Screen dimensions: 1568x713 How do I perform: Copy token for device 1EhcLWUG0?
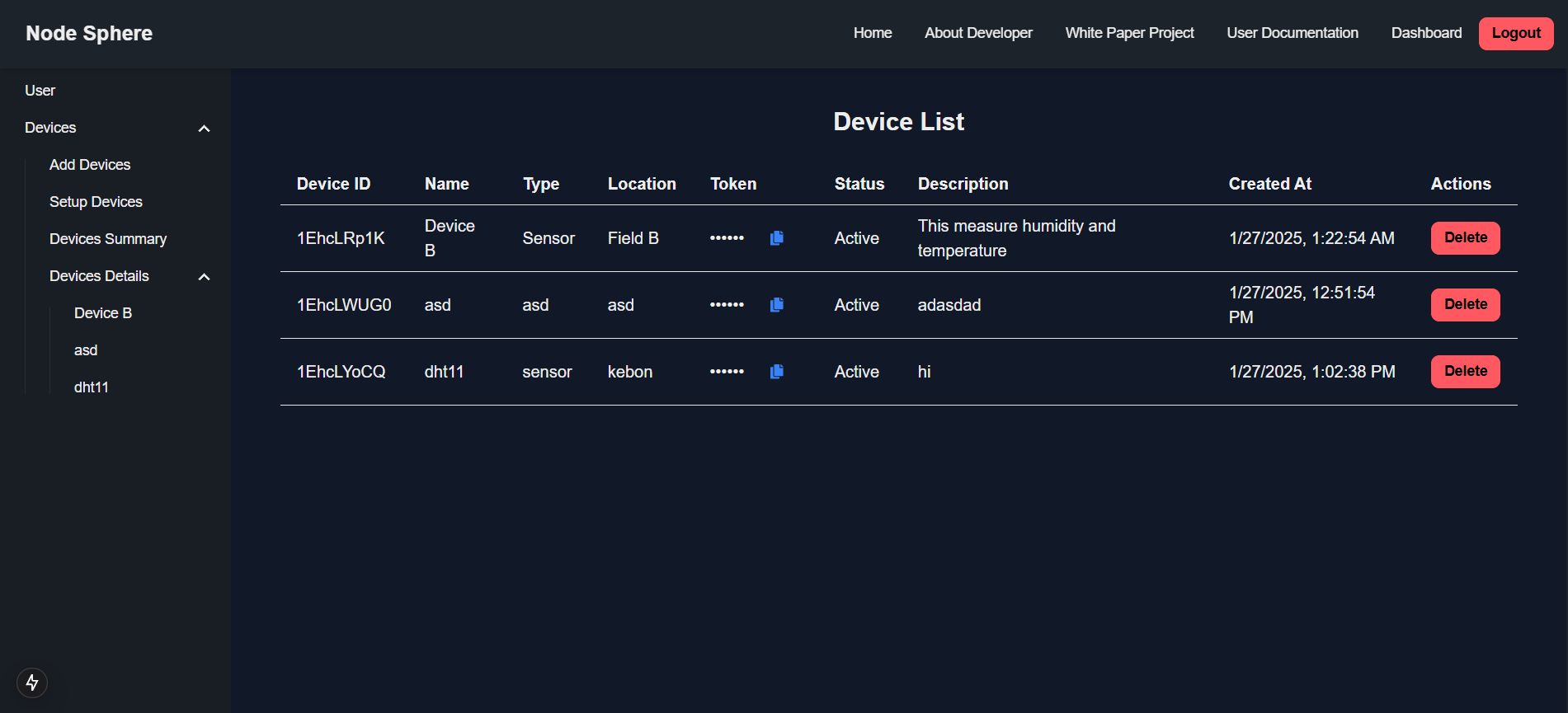click(776, 305)
